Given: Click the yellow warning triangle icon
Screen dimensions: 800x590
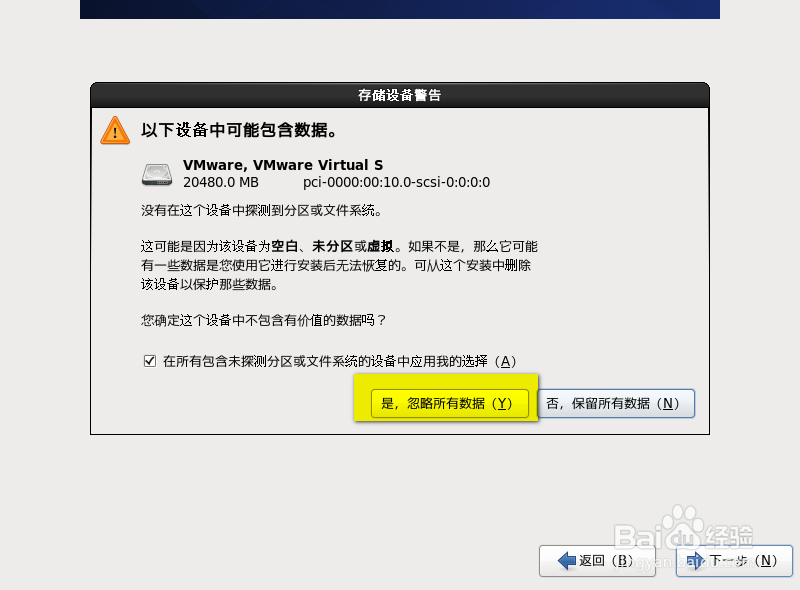Looking at the screenshot, I should point(115,130).
